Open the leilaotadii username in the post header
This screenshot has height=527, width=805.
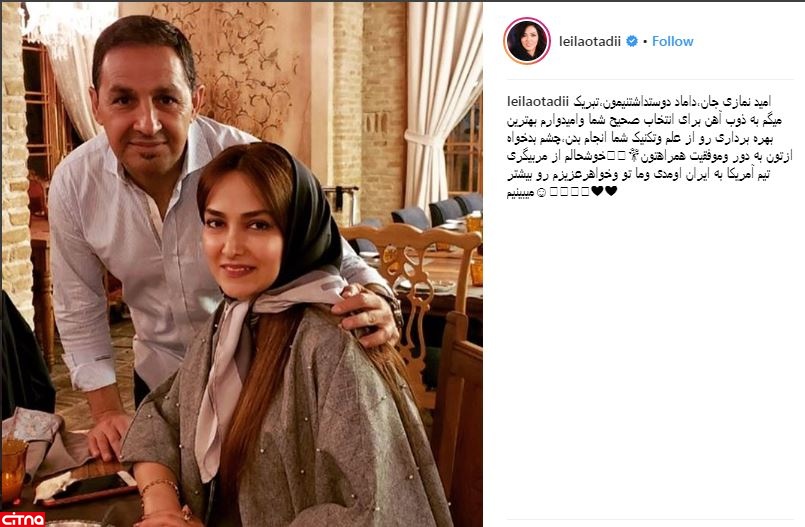pos(590,41)
